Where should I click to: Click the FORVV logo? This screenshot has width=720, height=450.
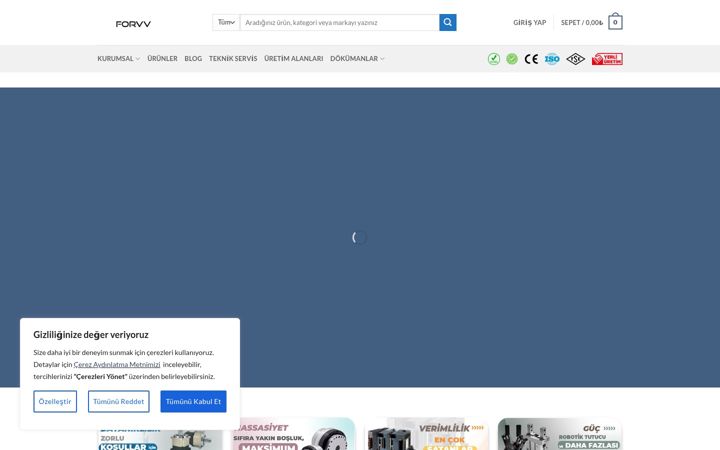133,23
